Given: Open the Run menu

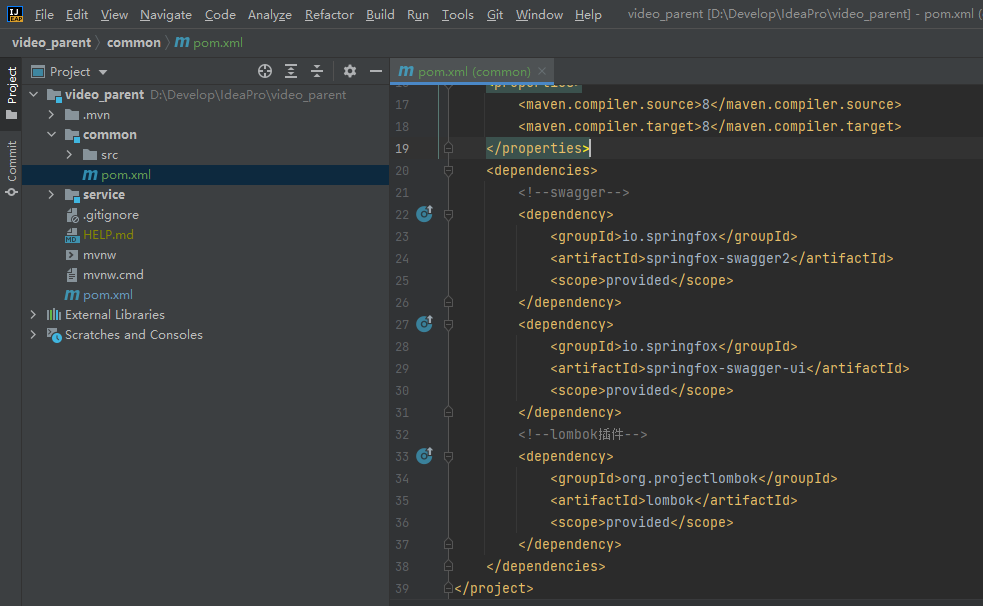Looking at the screenshot, I should (x=418, y=14).
